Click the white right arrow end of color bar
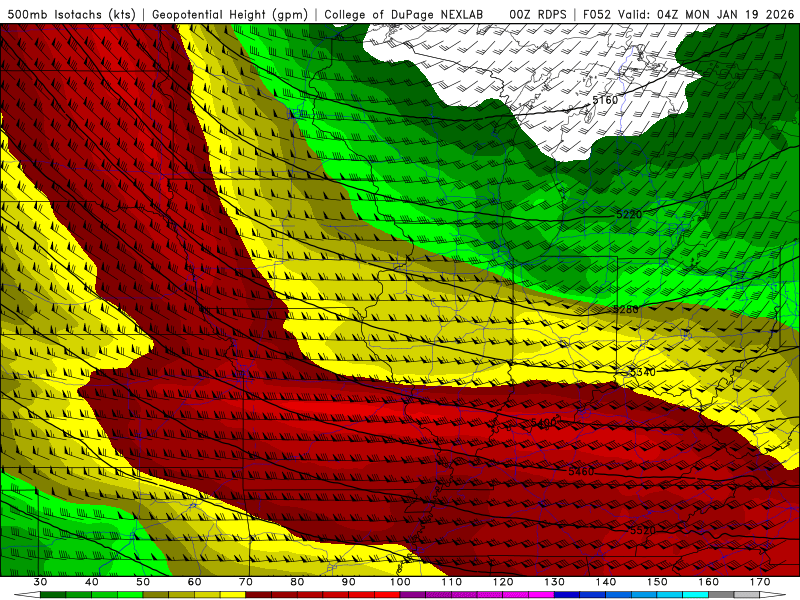The image size is (800, 600). point(773,595)
